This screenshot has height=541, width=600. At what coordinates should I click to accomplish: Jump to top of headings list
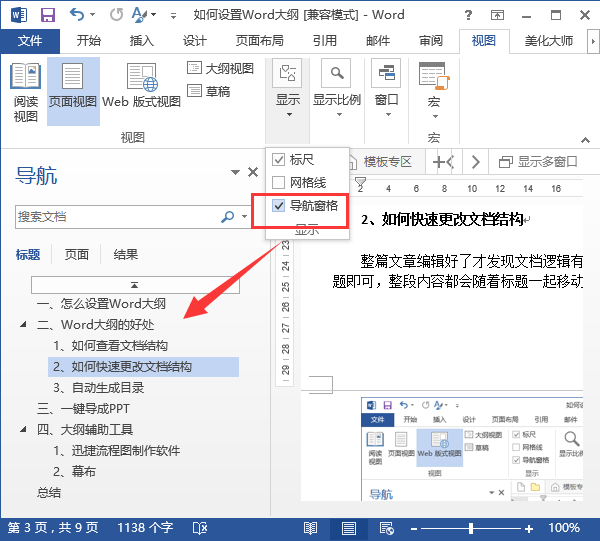pos(135,285)
